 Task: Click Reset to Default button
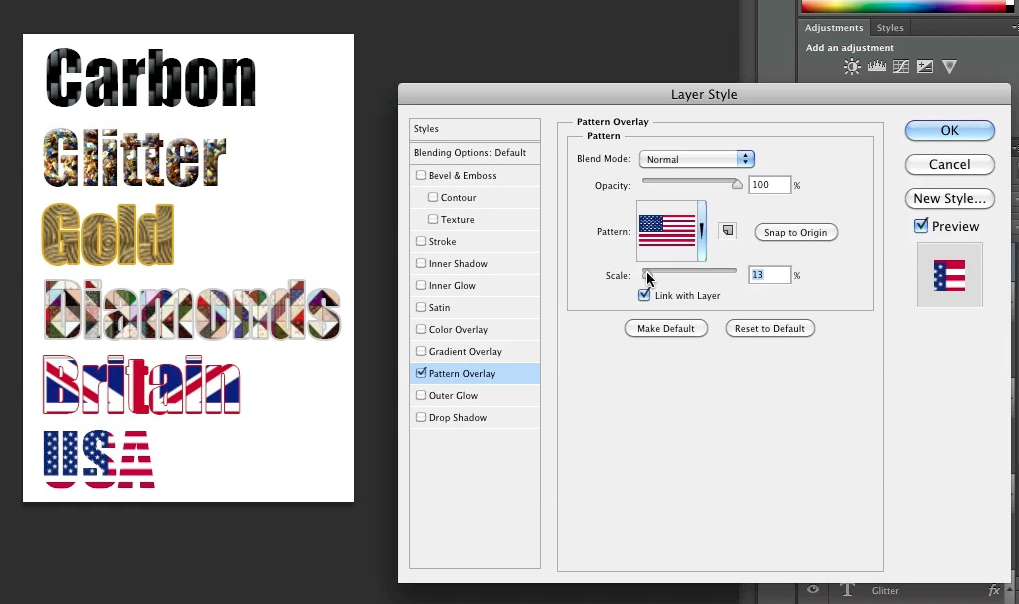[x=770, y=328]
